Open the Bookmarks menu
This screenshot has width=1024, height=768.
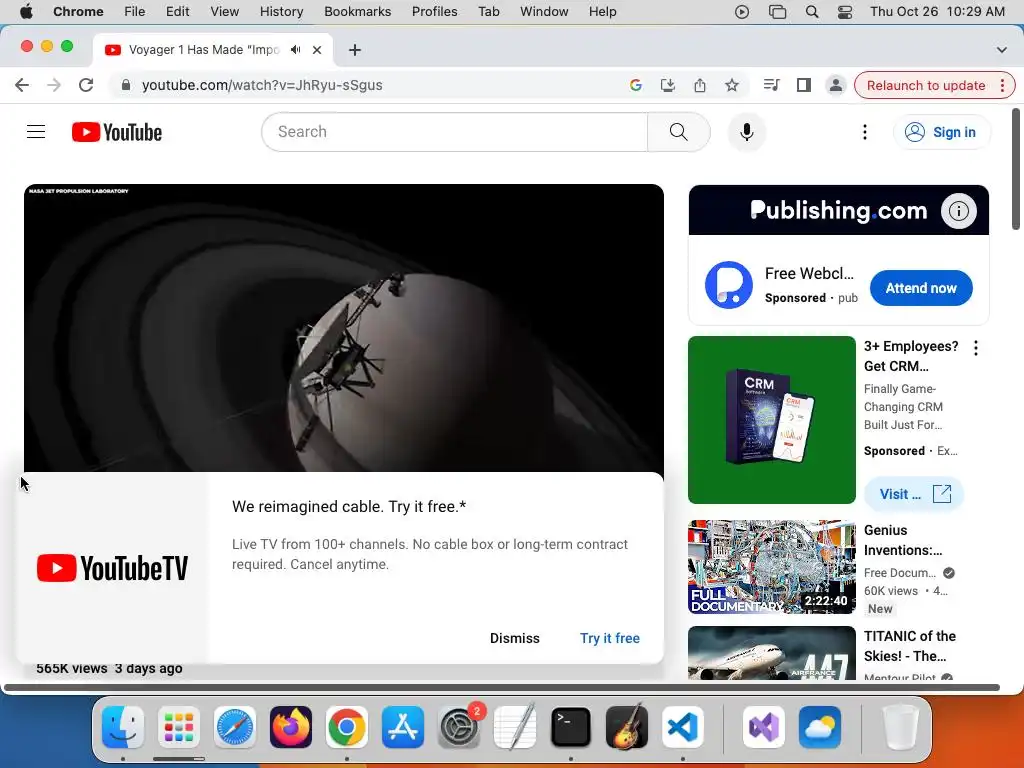tap(357, 11)
